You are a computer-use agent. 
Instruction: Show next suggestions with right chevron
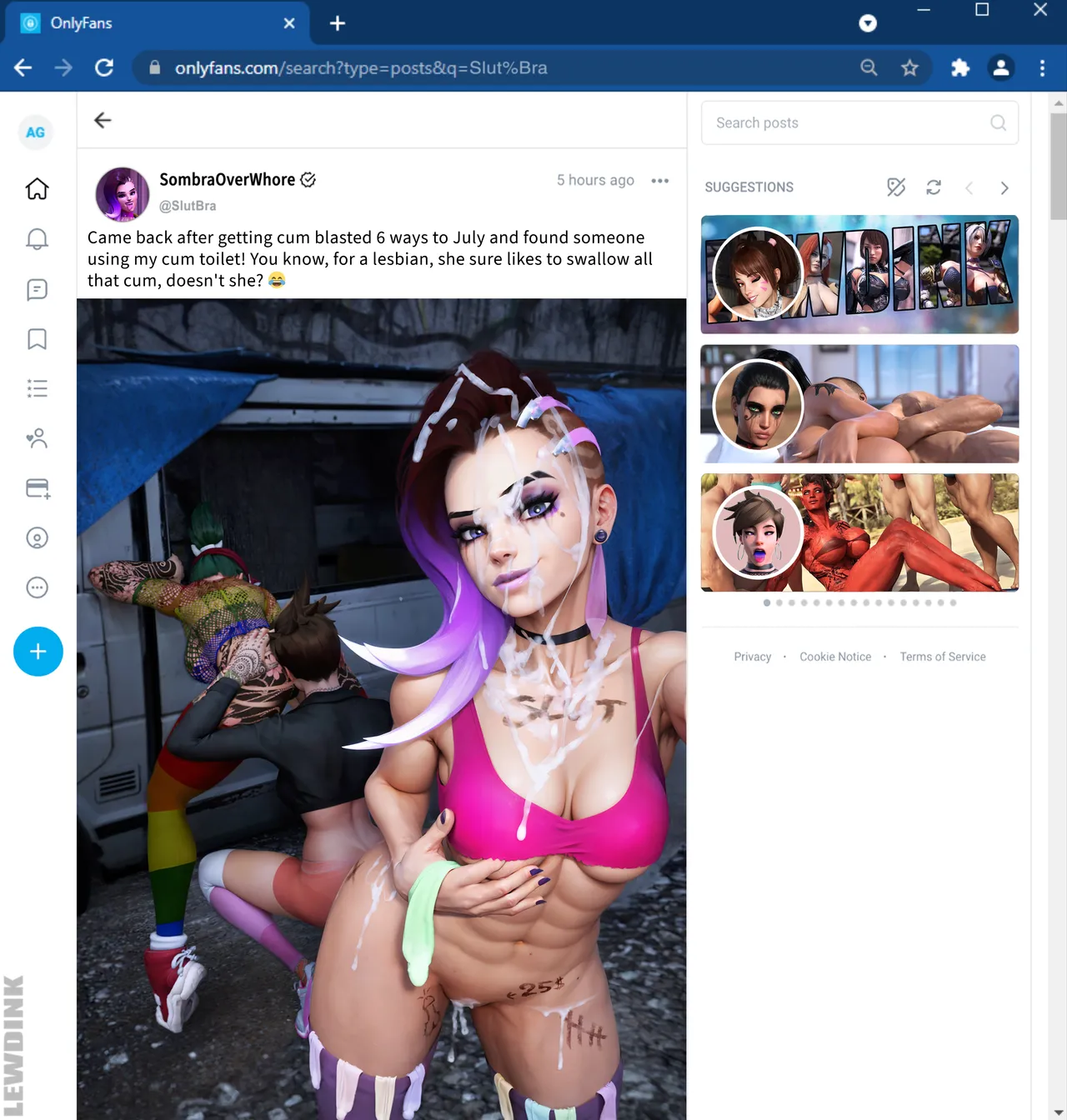click(1004, 188)
